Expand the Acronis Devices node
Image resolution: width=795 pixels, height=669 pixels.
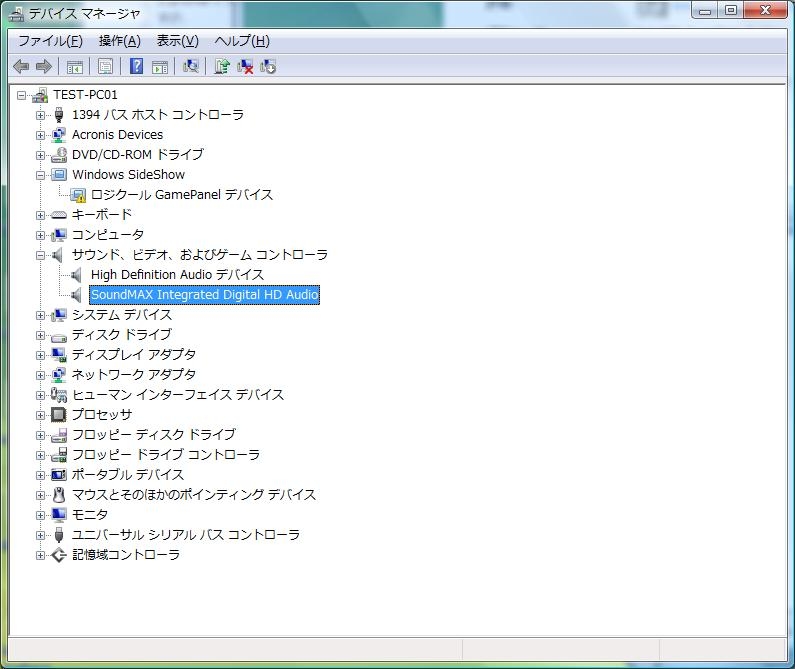40,135
